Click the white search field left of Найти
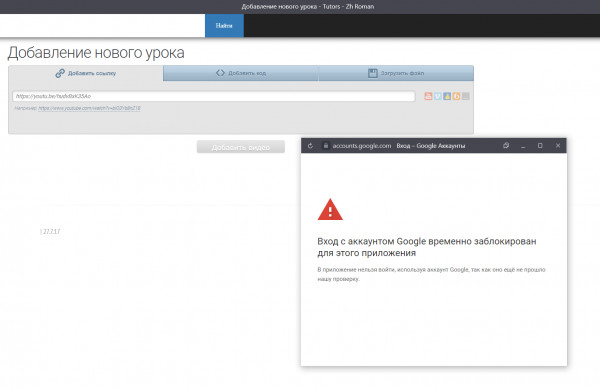The width and height of the screenshot is (600, 388). 103,26
